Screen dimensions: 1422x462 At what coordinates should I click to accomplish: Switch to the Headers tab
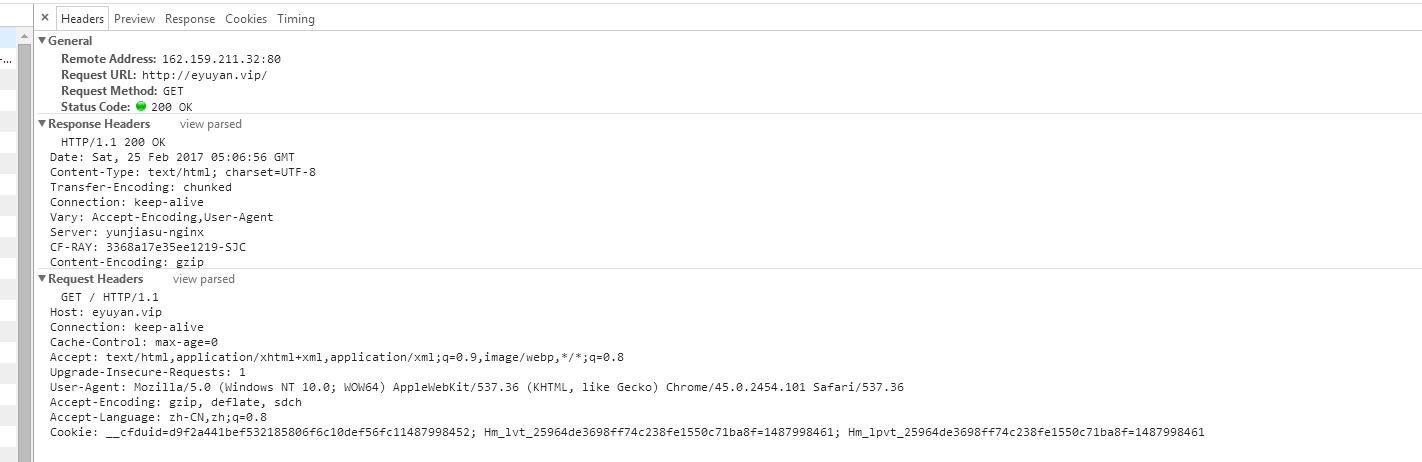coord(82,19)
